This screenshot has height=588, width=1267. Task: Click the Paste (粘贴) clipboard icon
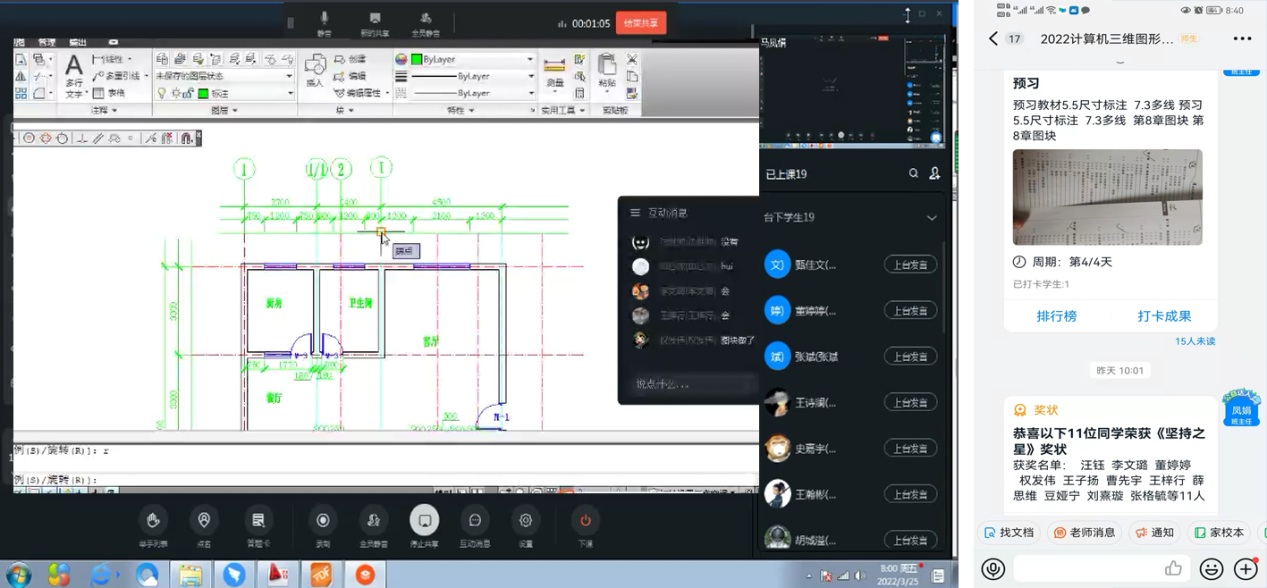click(x=606, y=71)
